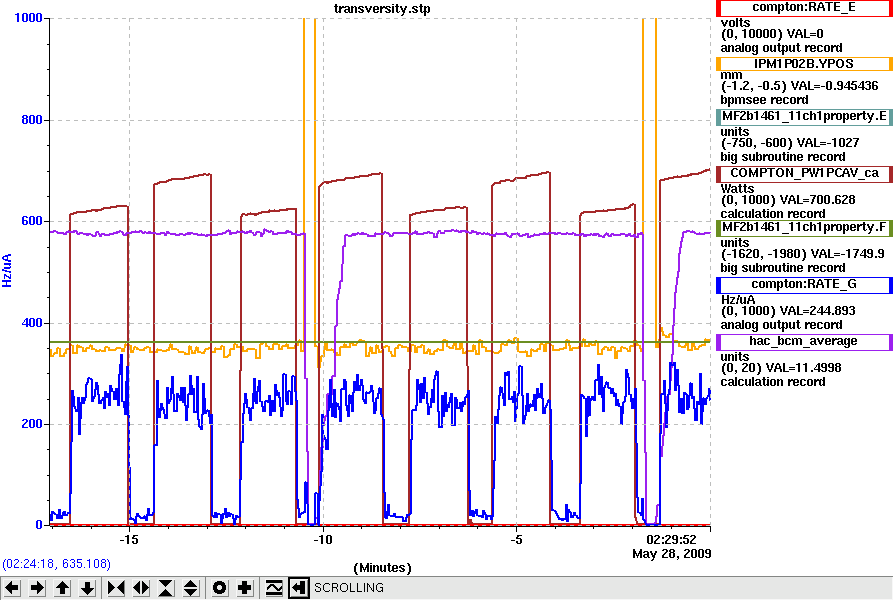Click the -15 tick label on x-axis
The height and width of the screenshot is (600, 893).
pyautogui.click(x=129, y=539)
